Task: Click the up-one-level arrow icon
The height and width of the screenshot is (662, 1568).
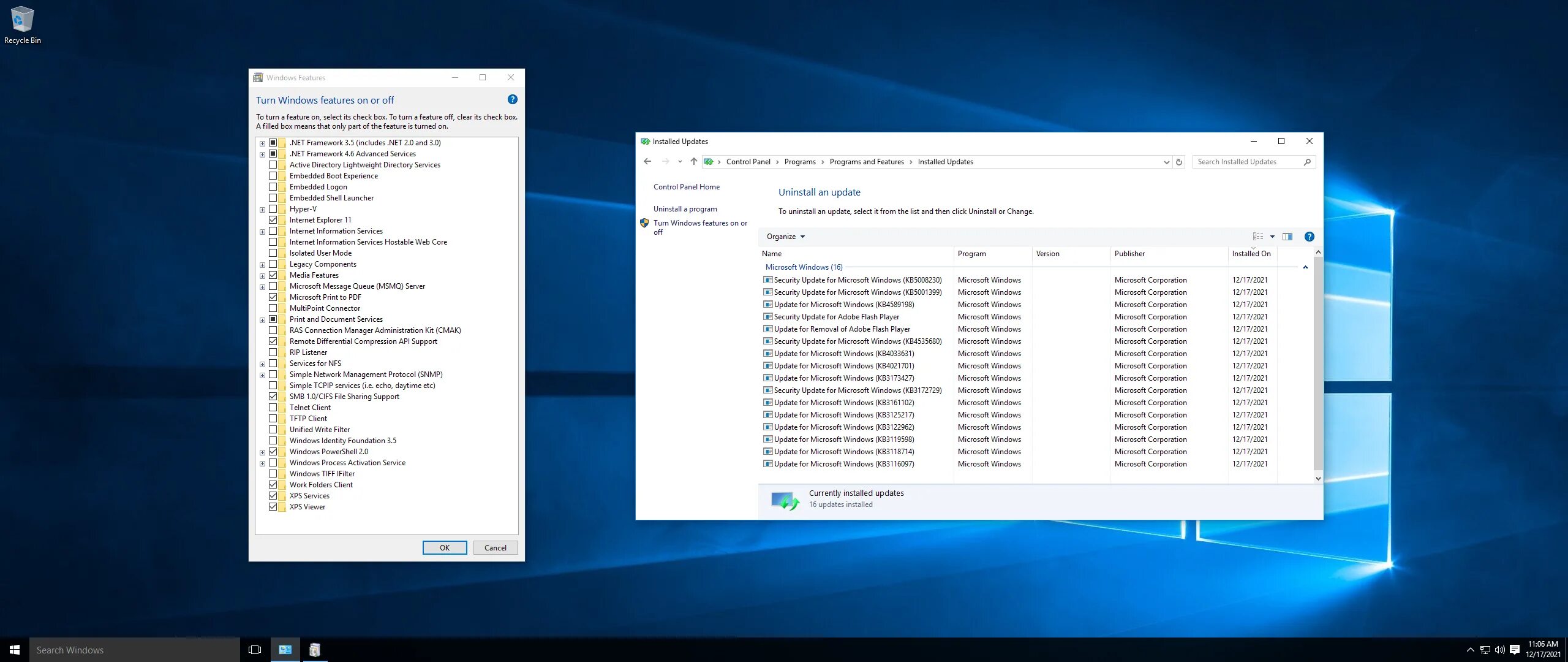Action: coord(693,161)
